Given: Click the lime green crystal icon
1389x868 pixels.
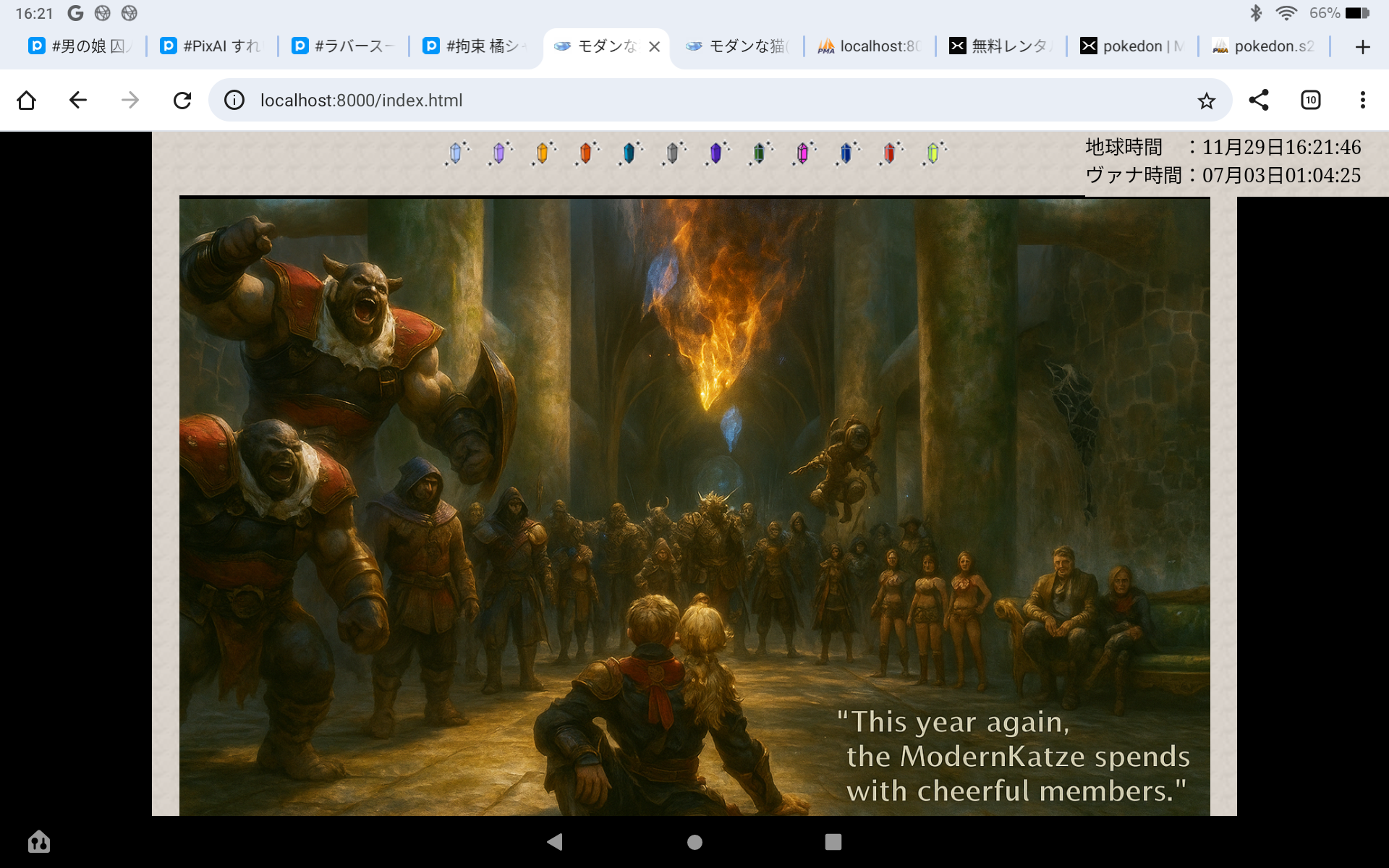Looking at the screenshot, I should tap(933, 153).
